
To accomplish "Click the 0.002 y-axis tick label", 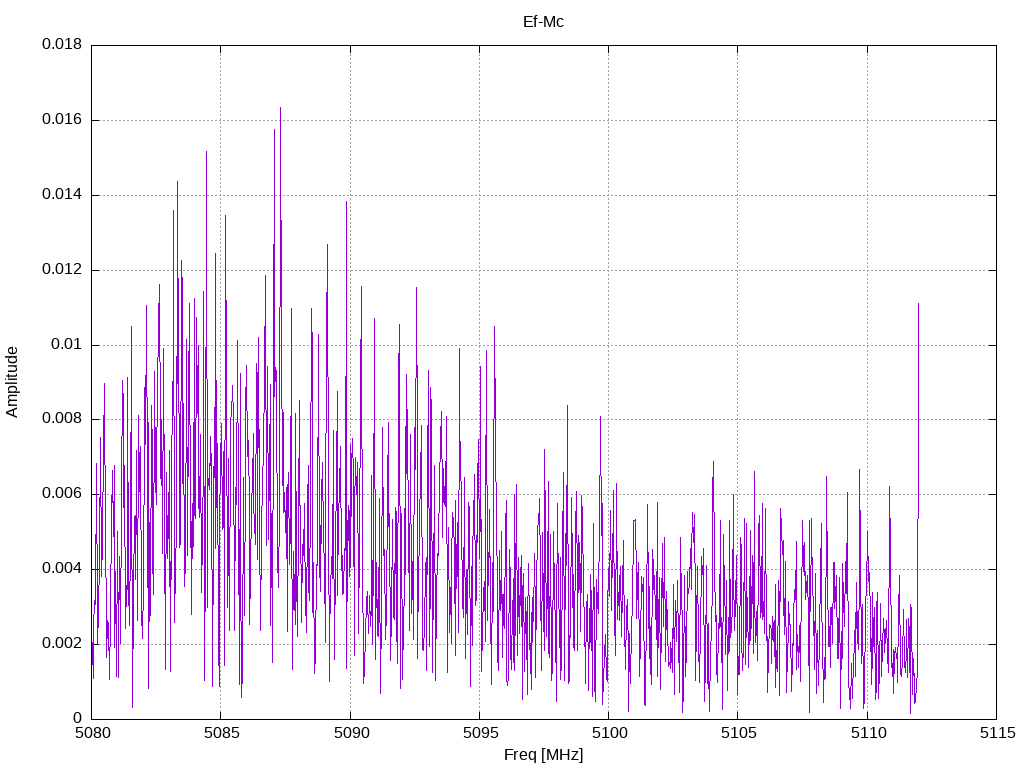I will coord(61,643).
